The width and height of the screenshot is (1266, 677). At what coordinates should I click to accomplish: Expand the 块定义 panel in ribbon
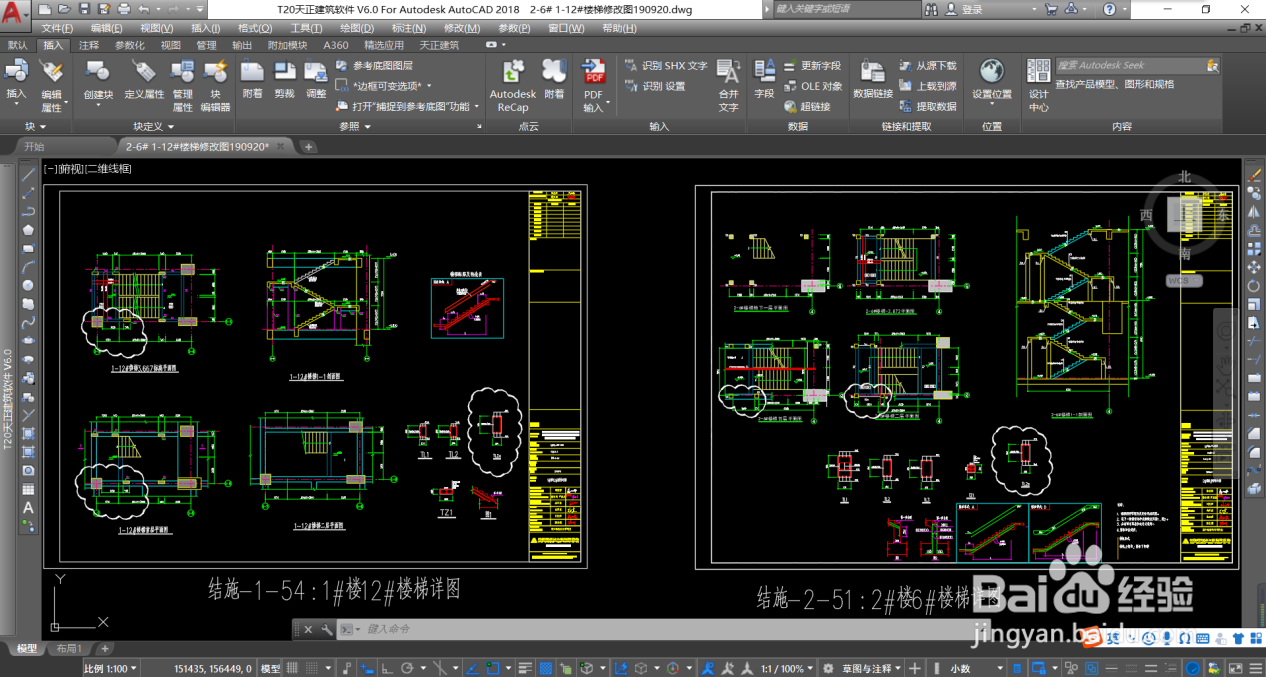[154, 127]
